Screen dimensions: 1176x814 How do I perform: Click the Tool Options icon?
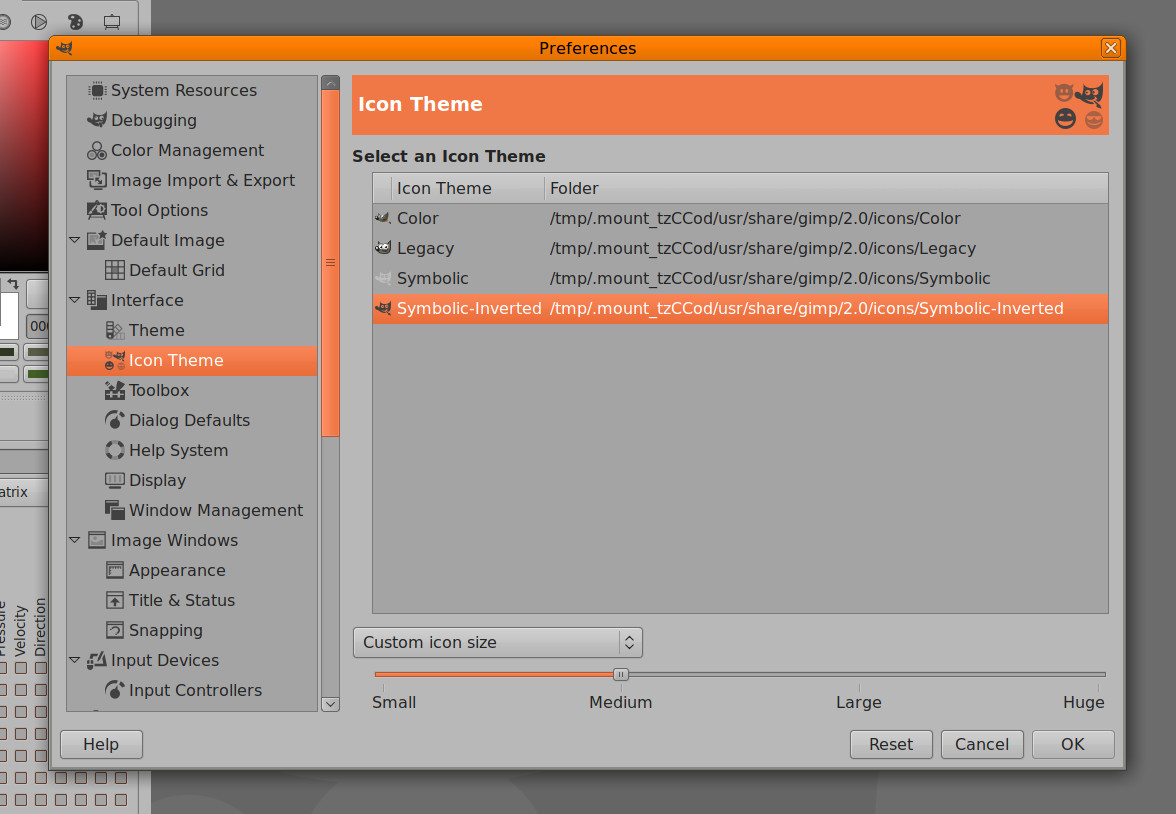tap(97, 210)
